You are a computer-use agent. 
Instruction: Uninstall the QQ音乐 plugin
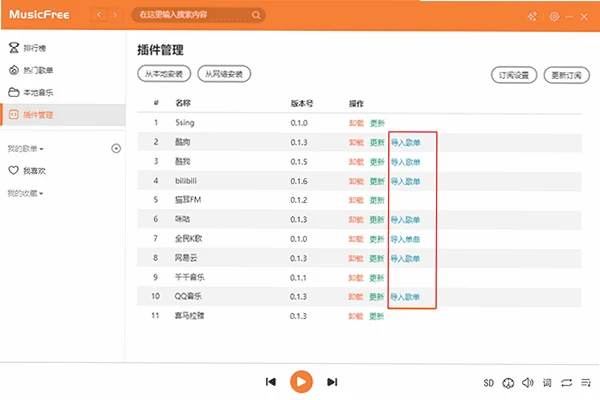[356, 297]
